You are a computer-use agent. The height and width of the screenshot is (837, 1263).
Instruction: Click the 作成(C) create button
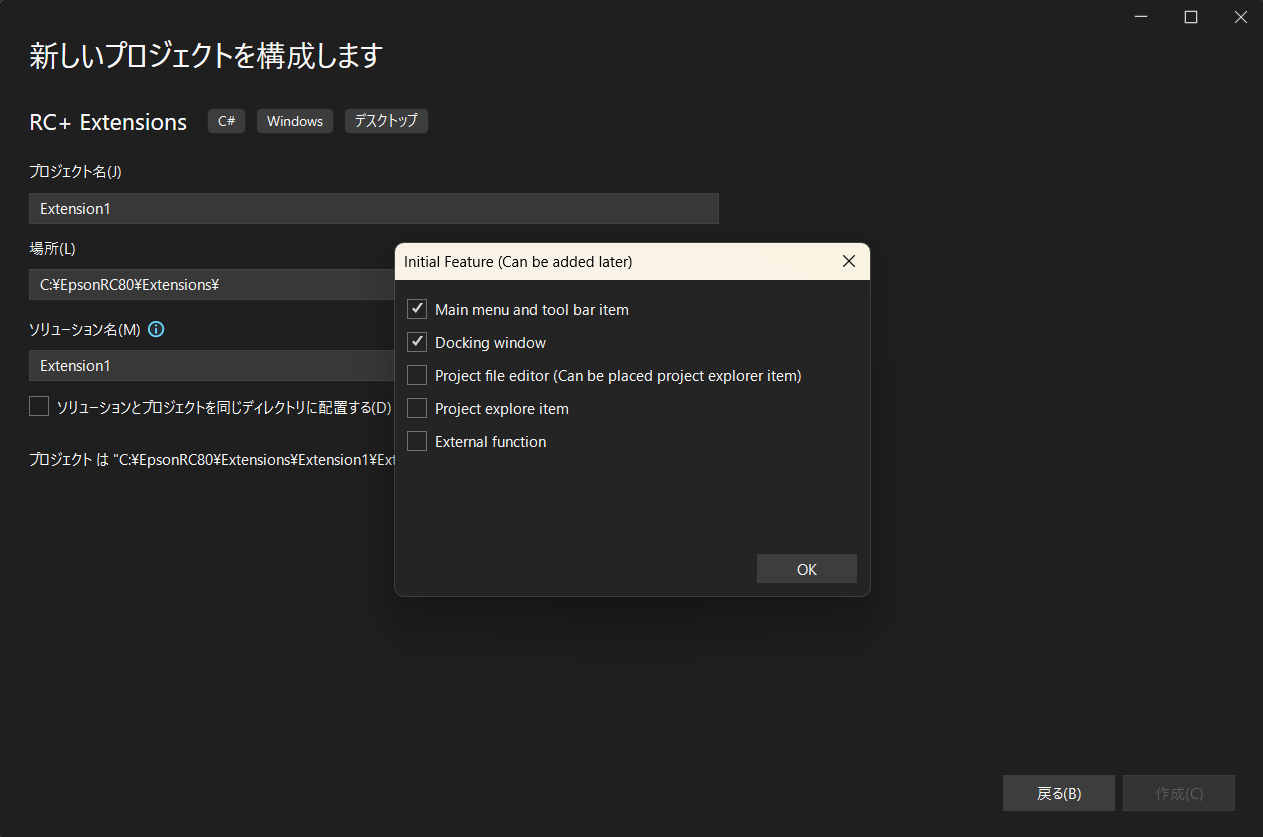[1178, 793]
